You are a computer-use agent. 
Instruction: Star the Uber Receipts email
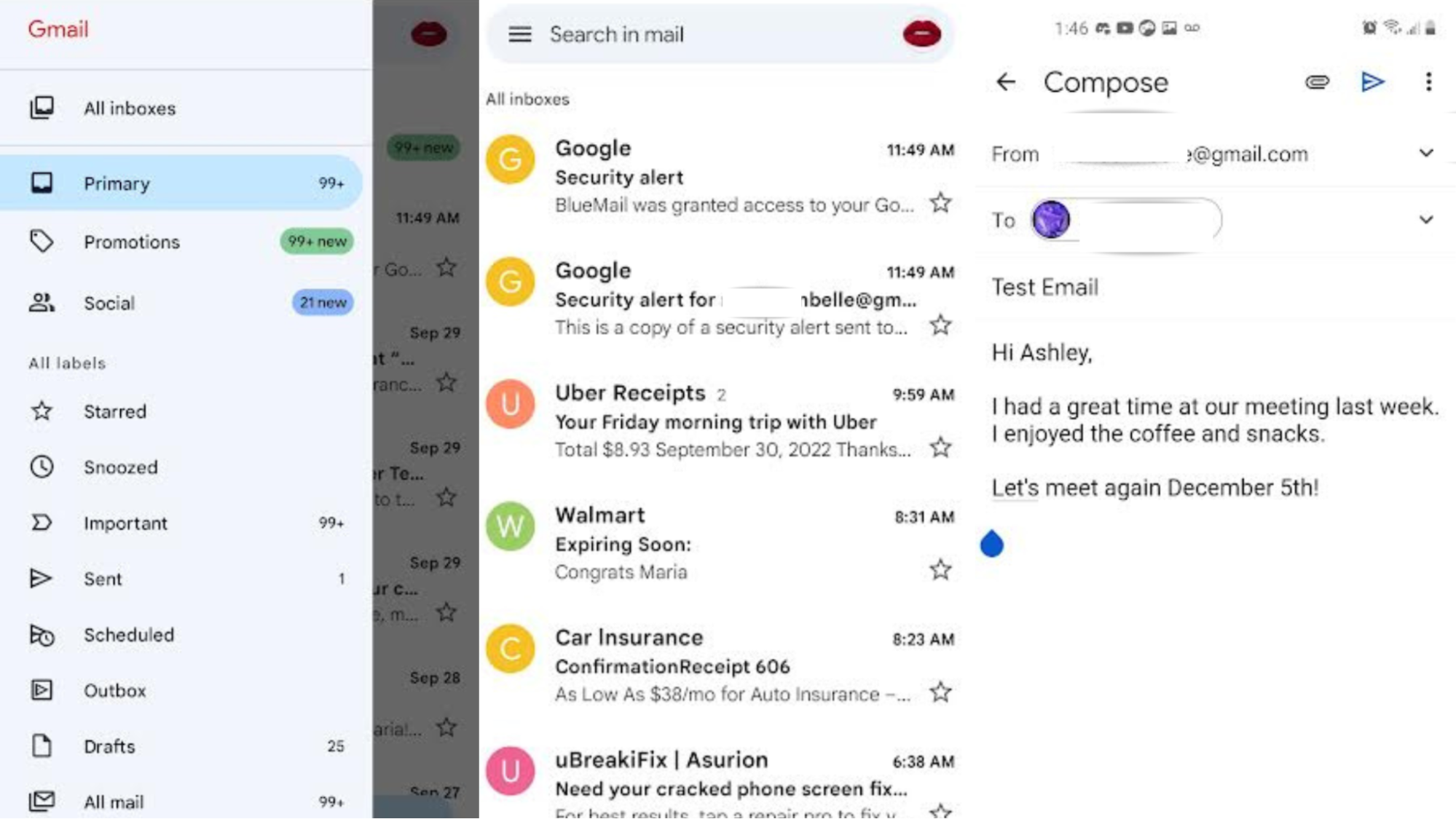coord(939,448)
